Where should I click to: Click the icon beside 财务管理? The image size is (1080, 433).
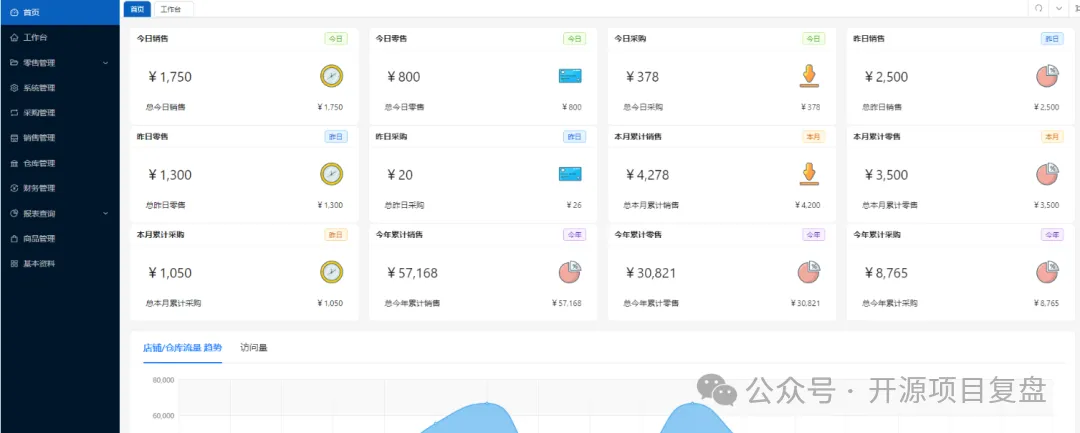click(14, 188)
